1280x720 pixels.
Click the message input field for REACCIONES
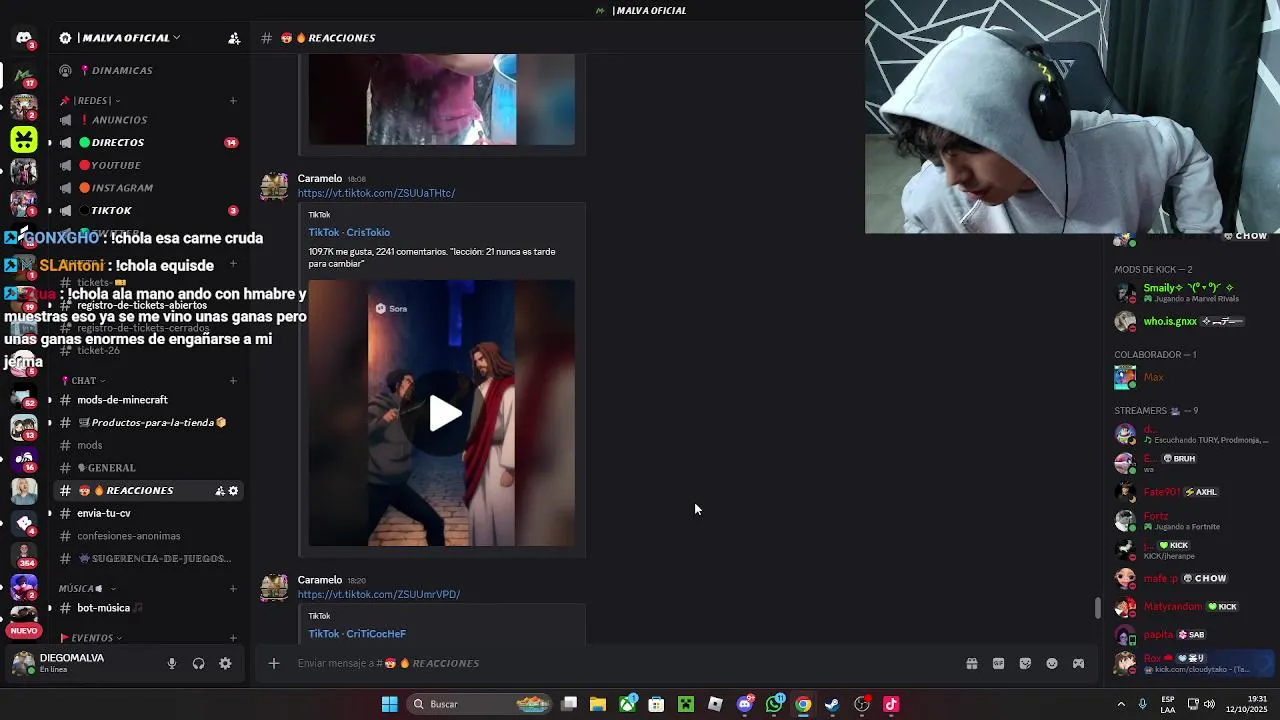(620, 663)
